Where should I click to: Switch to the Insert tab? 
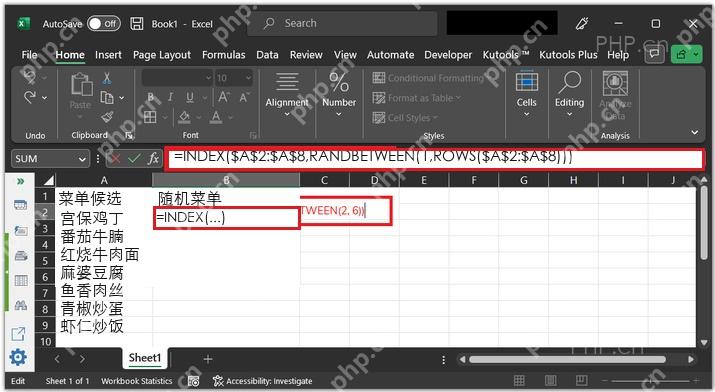108,55
